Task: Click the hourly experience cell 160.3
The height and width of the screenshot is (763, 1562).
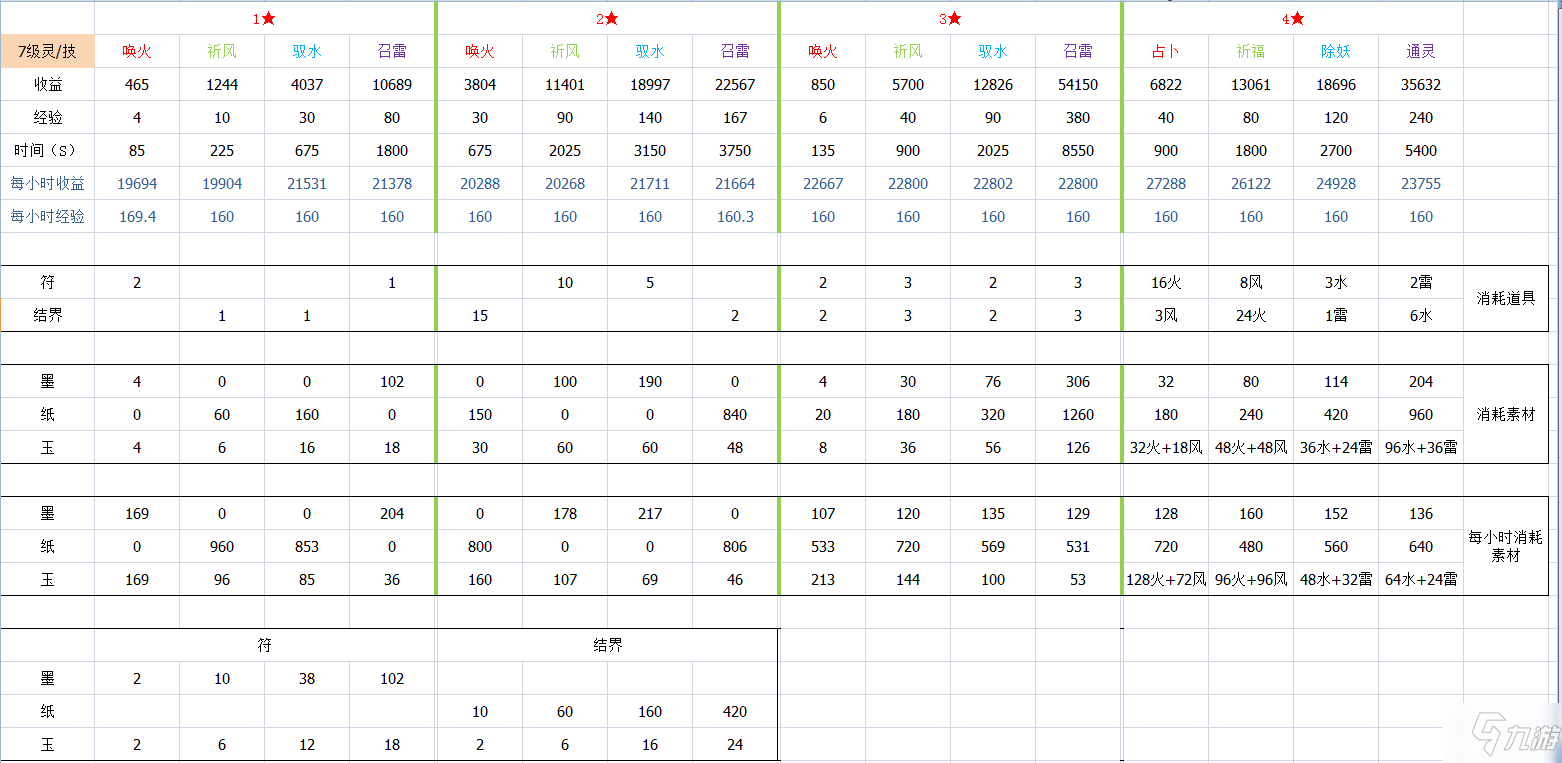Action: click(735, 217)
